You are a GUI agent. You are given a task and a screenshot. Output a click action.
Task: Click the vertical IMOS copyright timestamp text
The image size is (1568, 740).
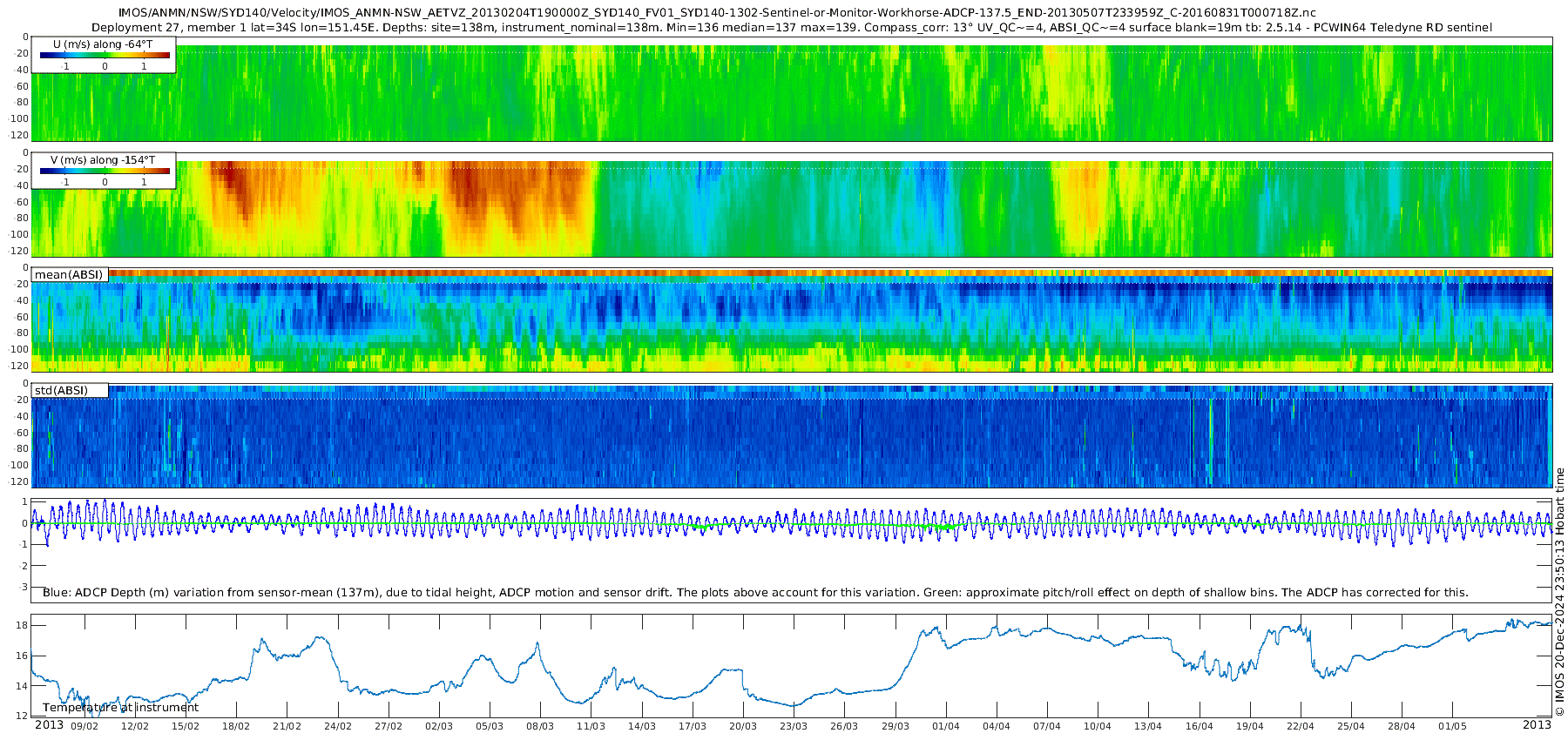[x=1559, y=592]
